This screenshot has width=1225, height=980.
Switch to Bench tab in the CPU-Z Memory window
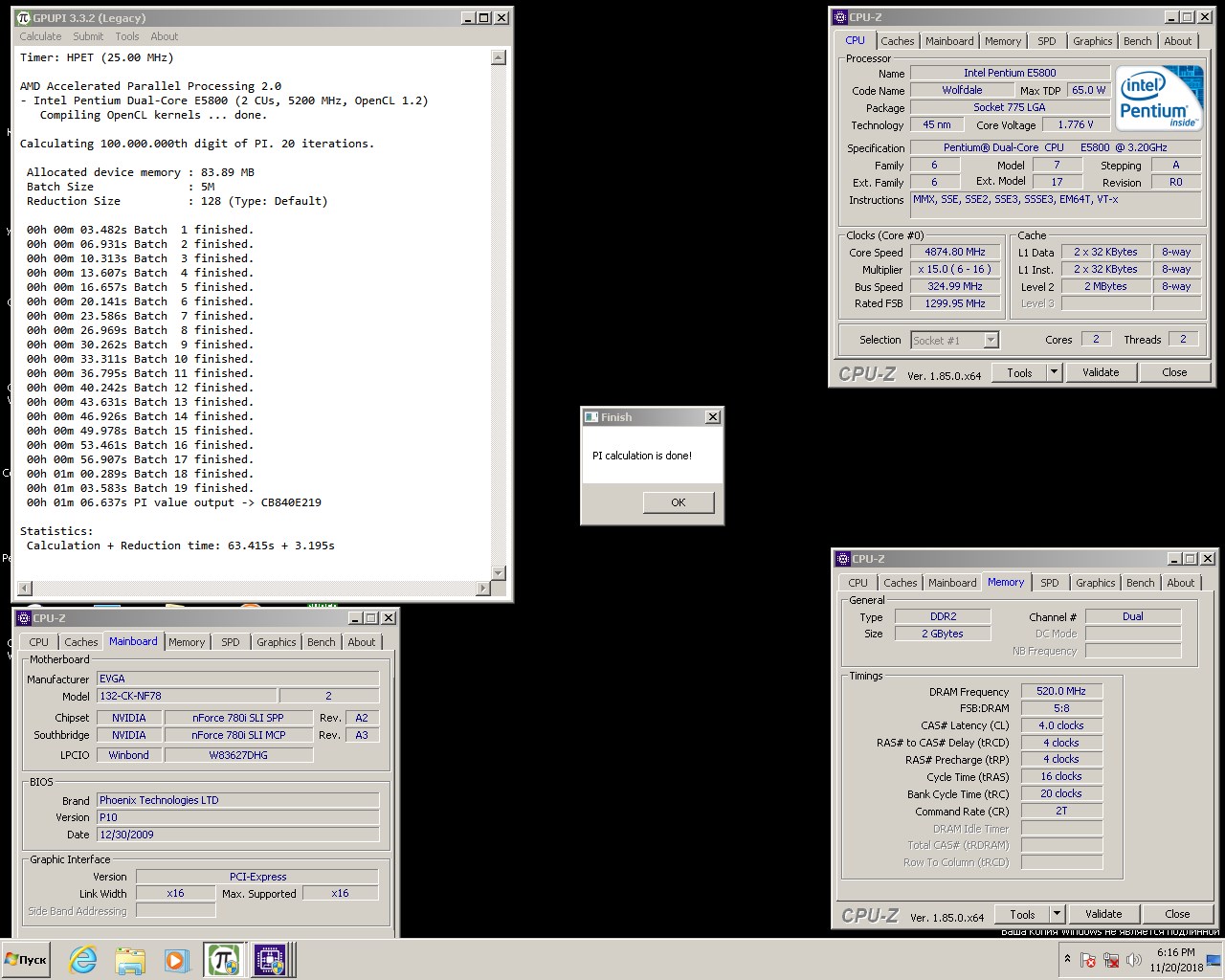(x=1140, y=583)
